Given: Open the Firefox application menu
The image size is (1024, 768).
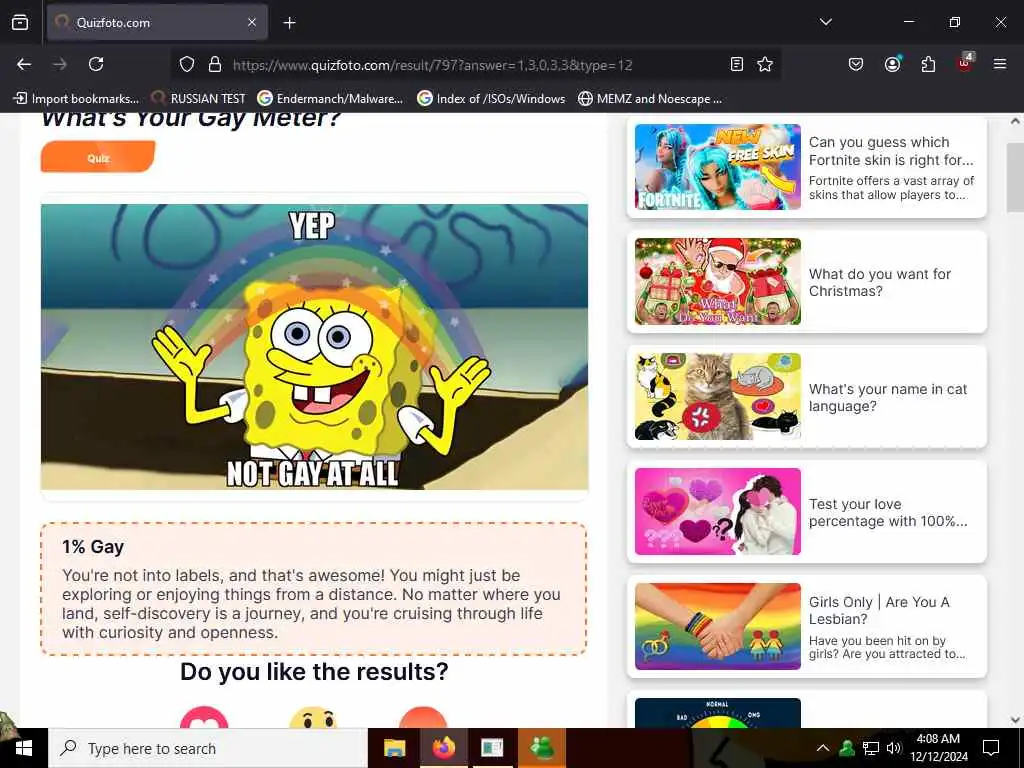Looking at the screenshot, I should [999, 64].
